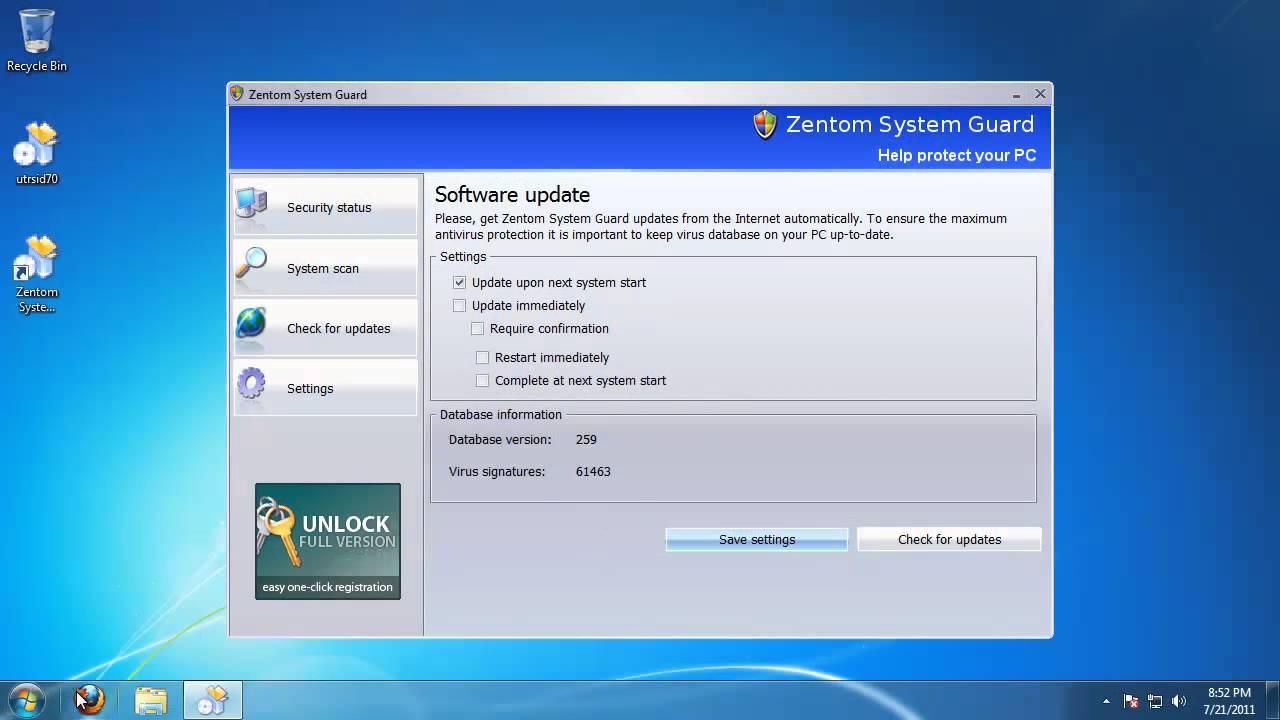This screenshot has width=1280, height=720.
Task: Click the Help protect your PC tagline
Action: tap(957, 156)
